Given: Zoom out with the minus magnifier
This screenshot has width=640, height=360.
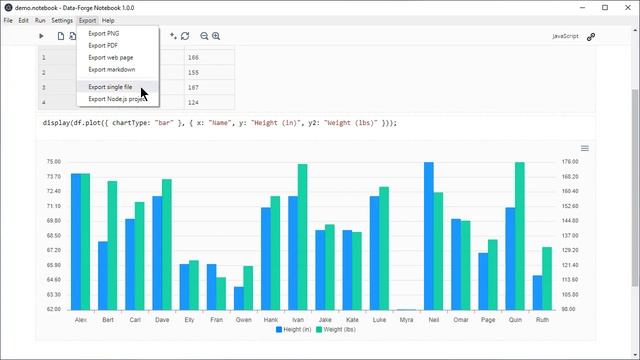Looking at the screenshot, I should pos(204,36).
